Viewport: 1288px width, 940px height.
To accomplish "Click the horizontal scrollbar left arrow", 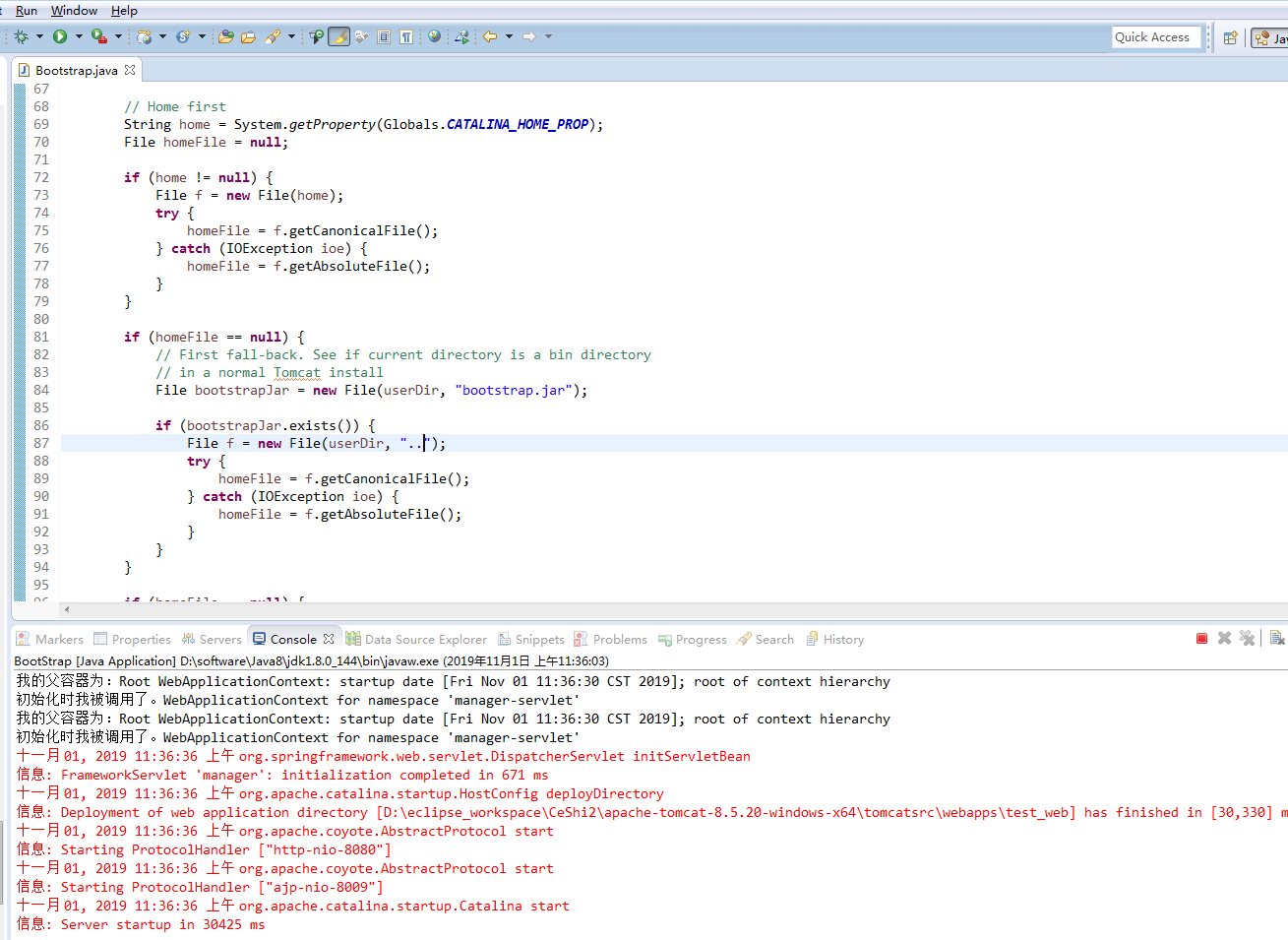I will [x=67, y=610].
